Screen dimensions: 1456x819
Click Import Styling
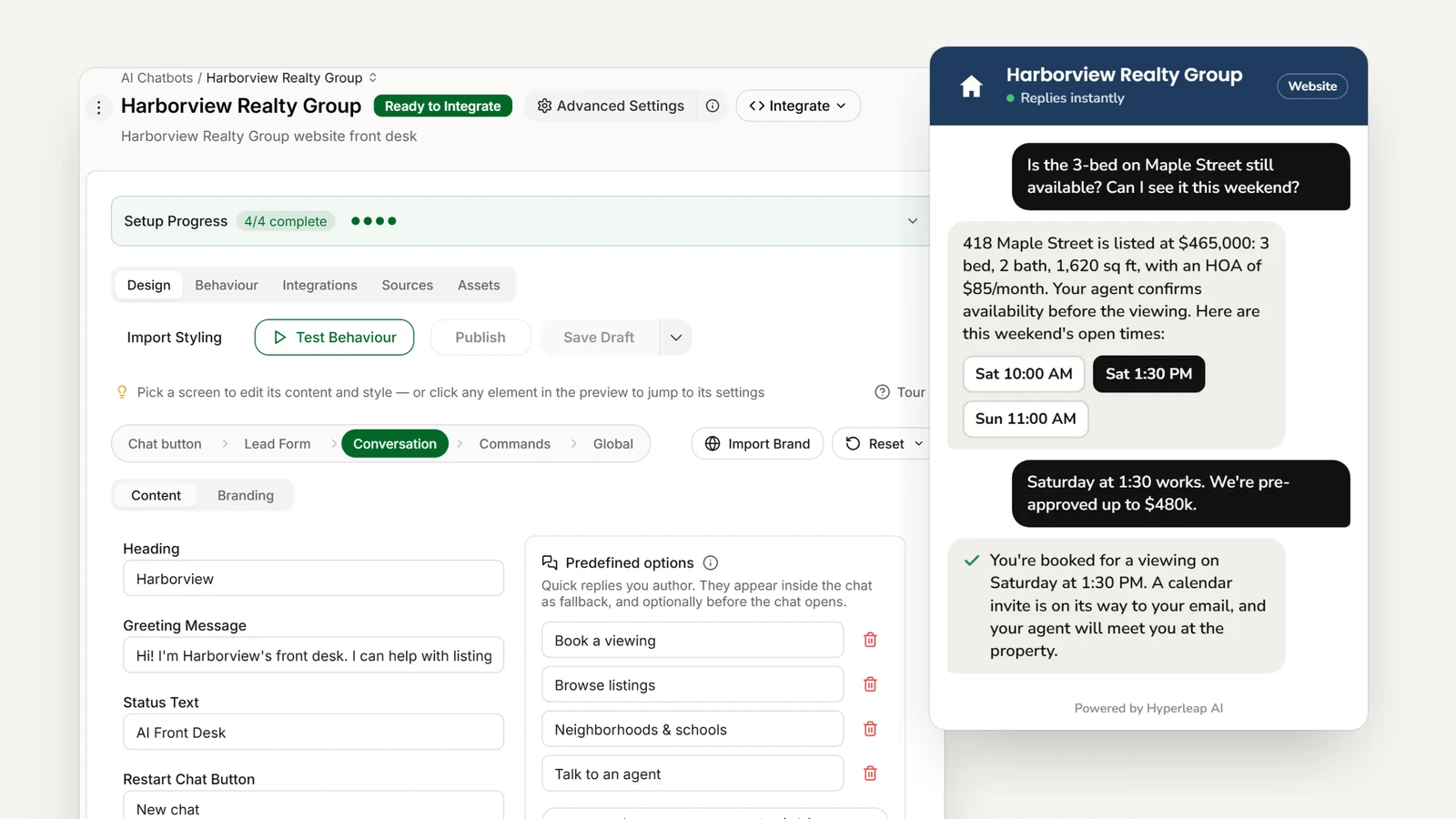(175, 338)
